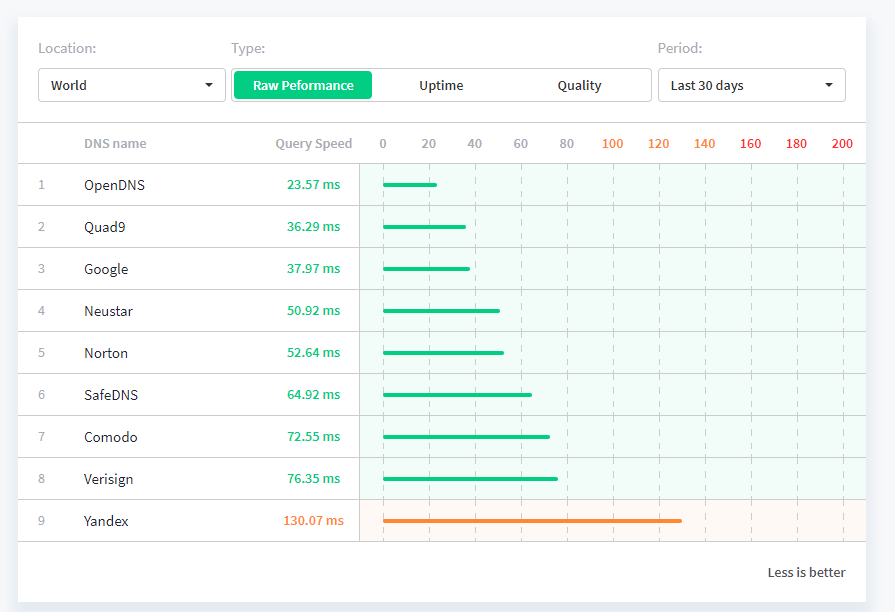Click the Query Speed column header
Image resolution: width=895 pixels, height=612 pixels.
tap(314, 143)
